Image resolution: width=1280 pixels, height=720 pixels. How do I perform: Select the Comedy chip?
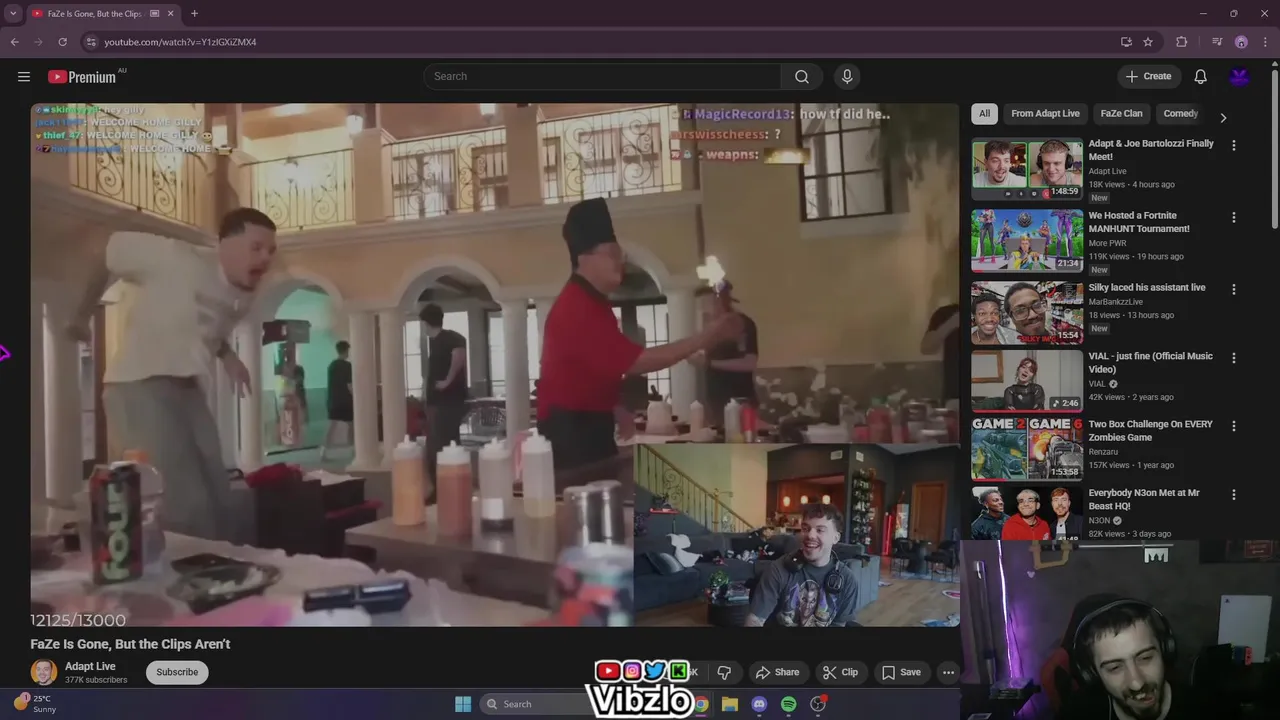[x=1181, y=113]
